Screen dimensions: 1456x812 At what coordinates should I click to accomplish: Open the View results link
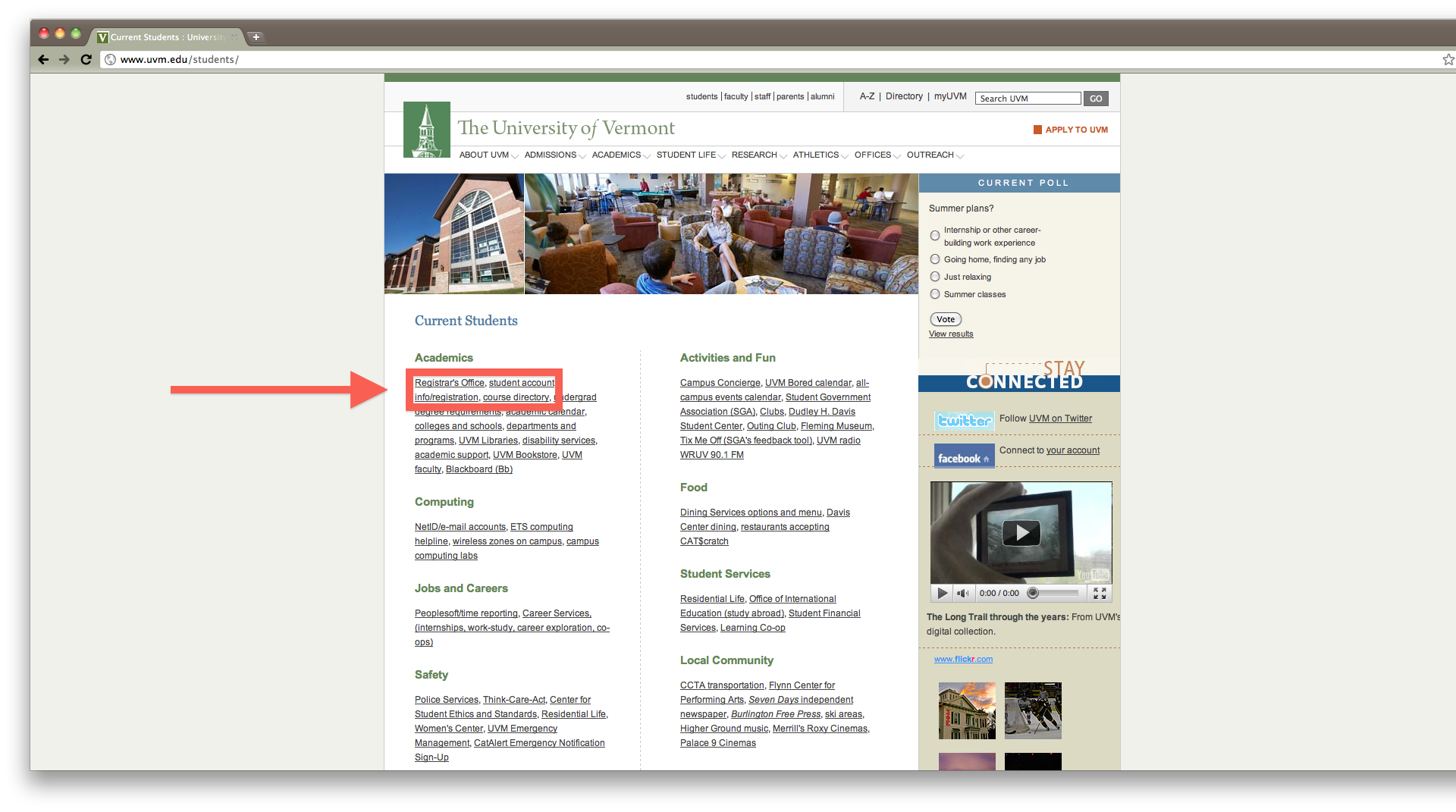(x=951, y=334)
